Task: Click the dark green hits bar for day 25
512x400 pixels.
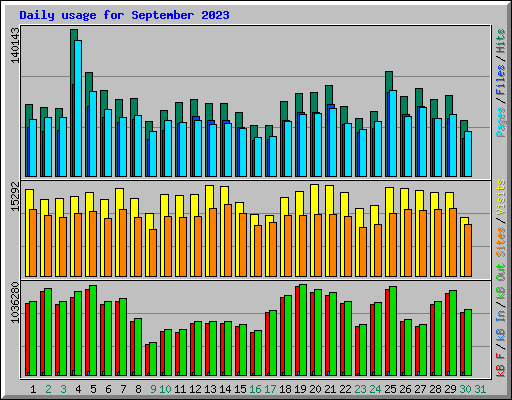Action: click(x=389, y=81)
